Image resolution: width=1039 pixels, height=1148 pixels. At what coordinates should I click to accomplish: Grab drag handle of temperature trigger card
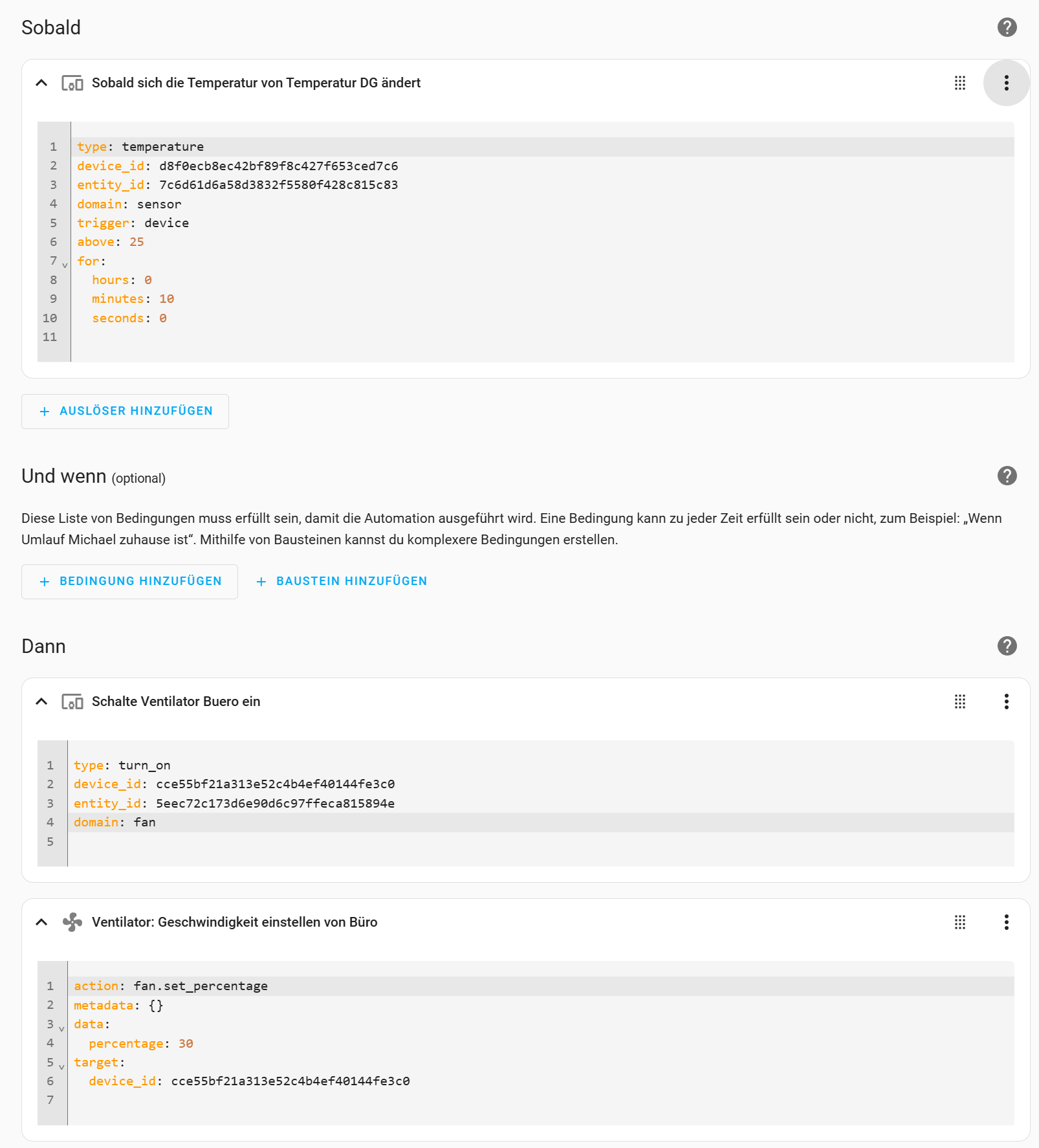tap(960, 83)
